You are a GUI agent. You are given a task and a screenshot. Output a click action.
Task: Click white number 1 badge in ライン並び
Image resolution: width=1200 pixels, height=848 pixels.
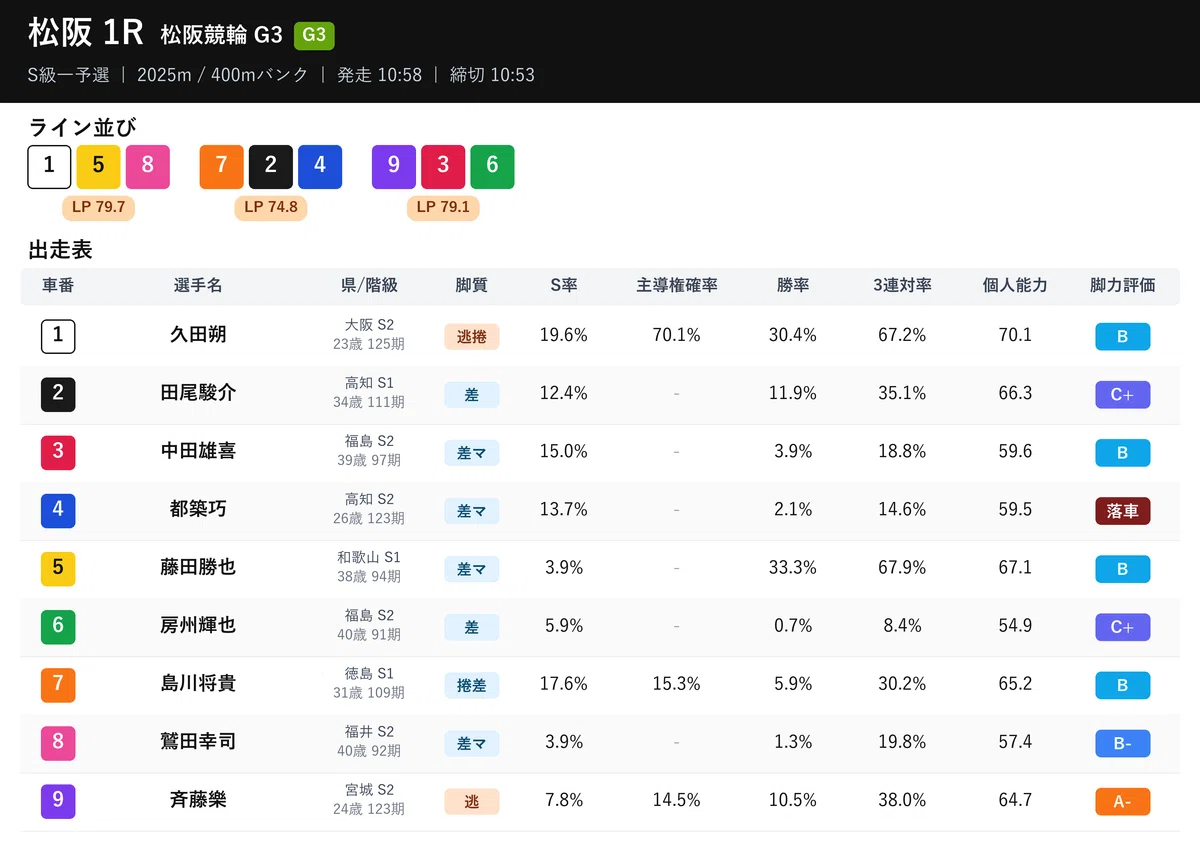[x=49, y=167]
